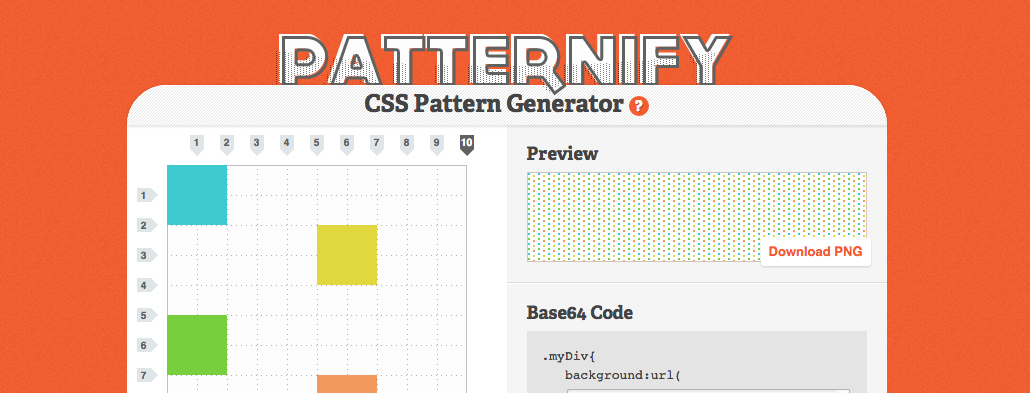Click the orange block in the grid
The image size is (1030, 393).
pyautogui.click(x=347, y=384)
